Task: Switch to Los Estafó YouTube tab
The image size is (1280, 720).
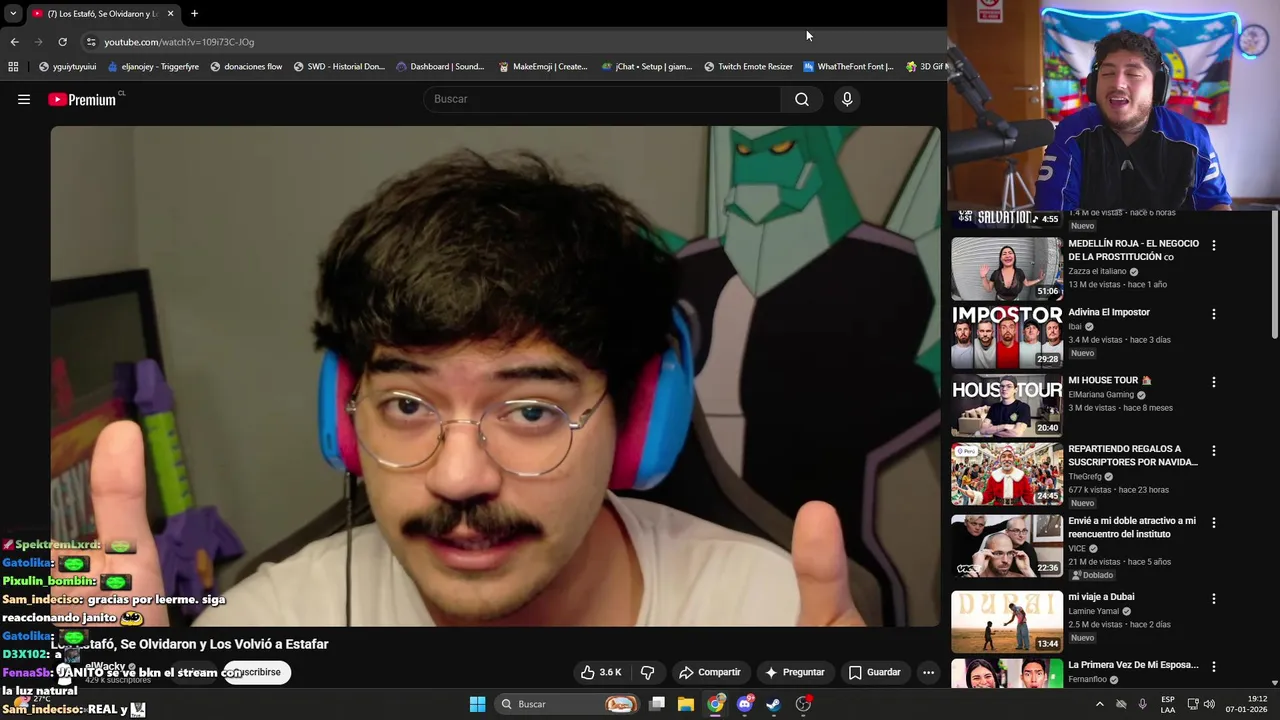Action: [x=102, y=14]
